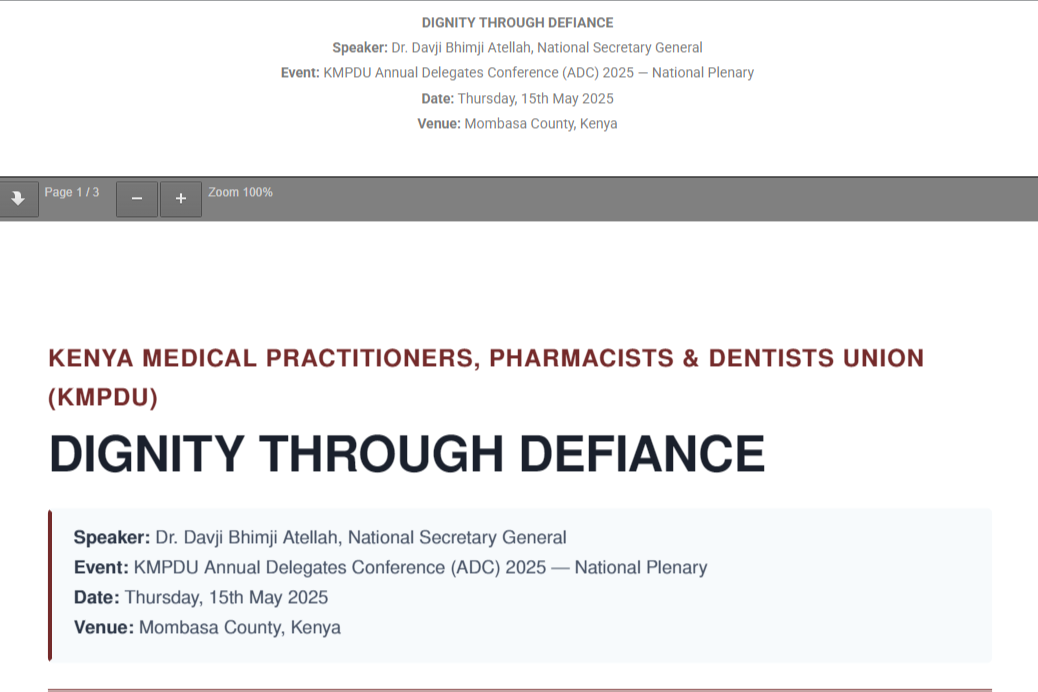Viewport: 1038px width, 692px height.
Task: Select the Speaker line in the page header
Action: click(518, 48)
